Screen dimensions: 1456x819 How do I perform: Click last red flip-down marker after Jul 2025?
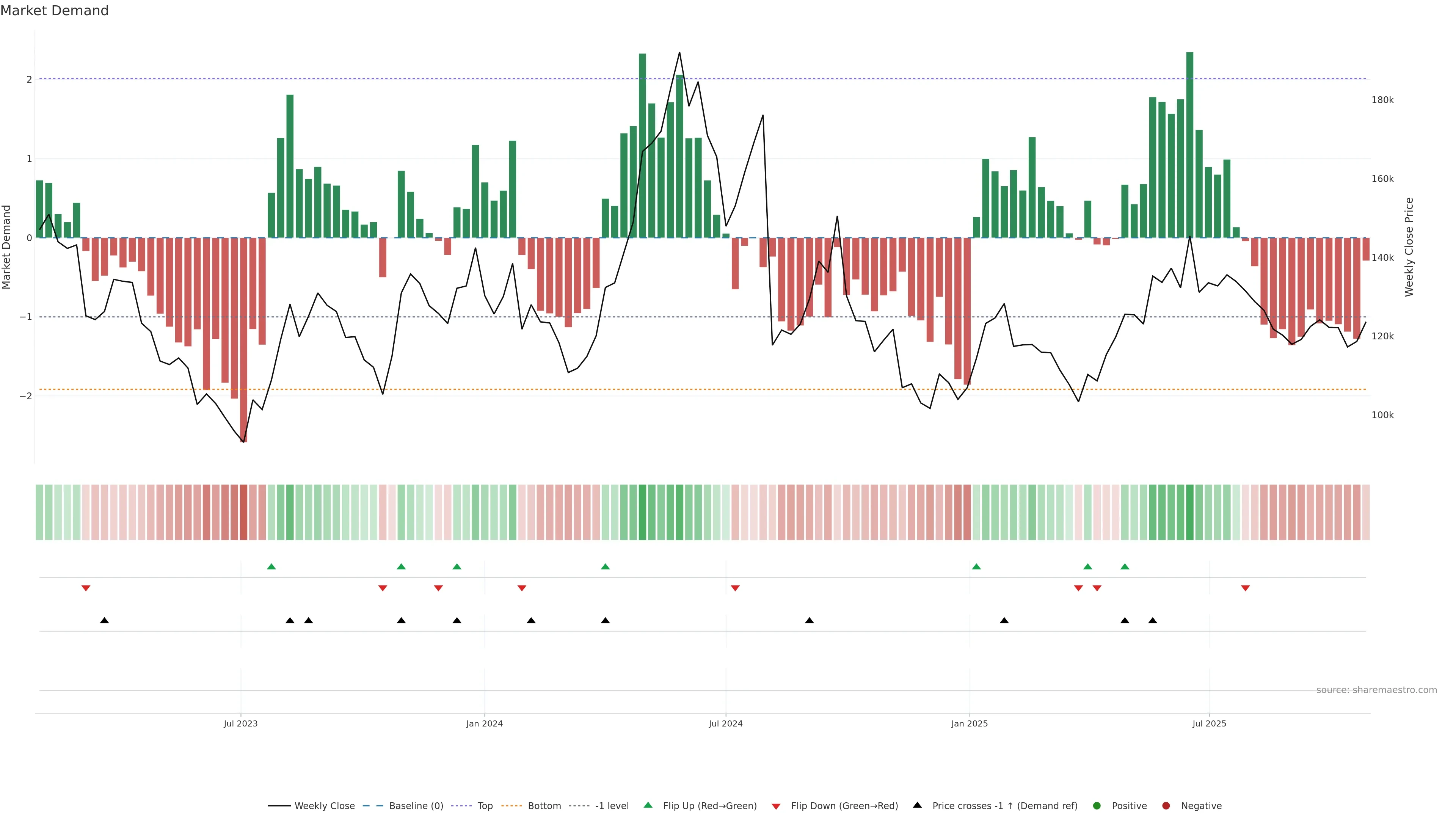pos(1245,588)
